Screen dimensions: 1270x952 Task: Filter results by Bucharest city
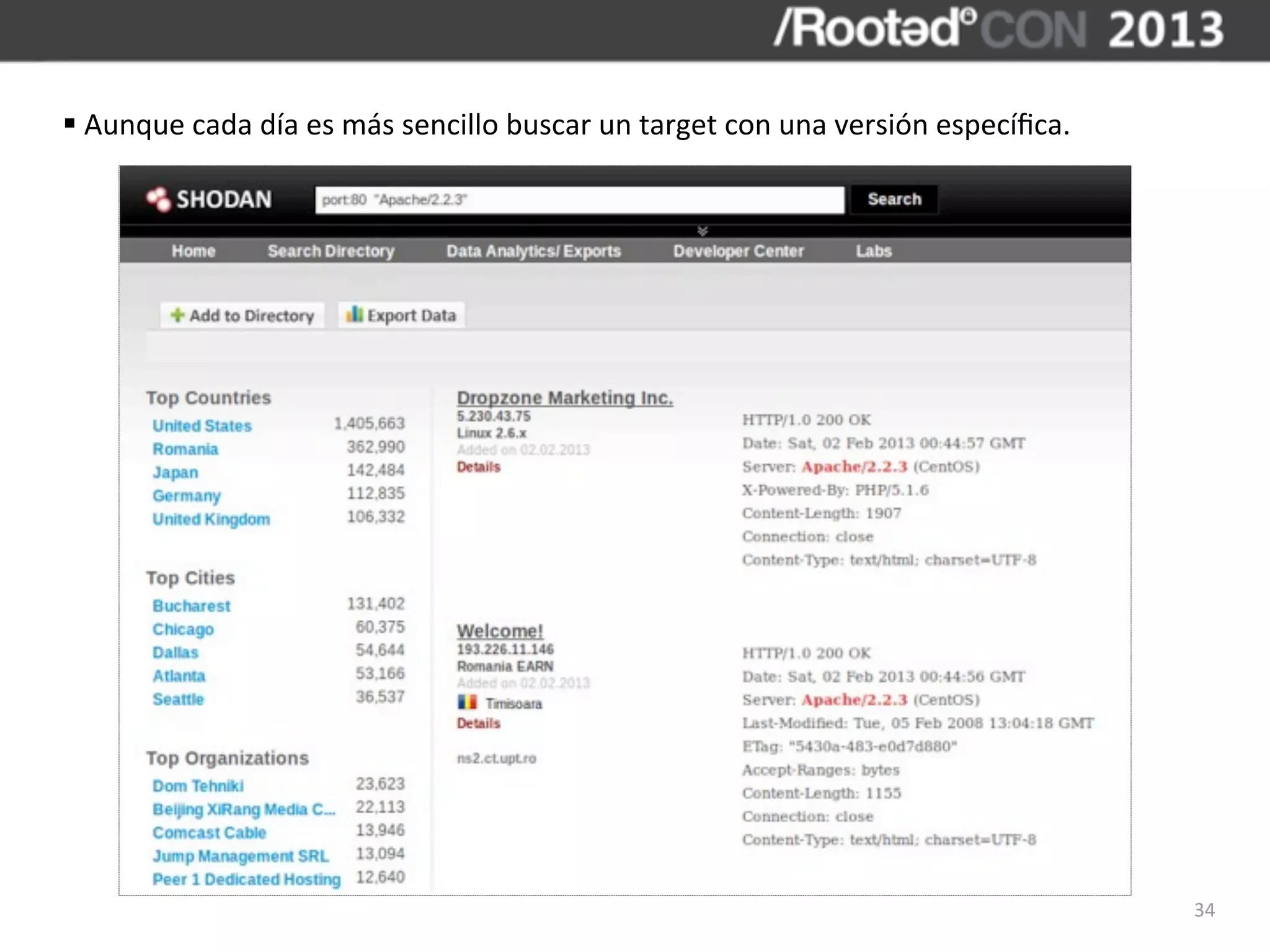192,606
